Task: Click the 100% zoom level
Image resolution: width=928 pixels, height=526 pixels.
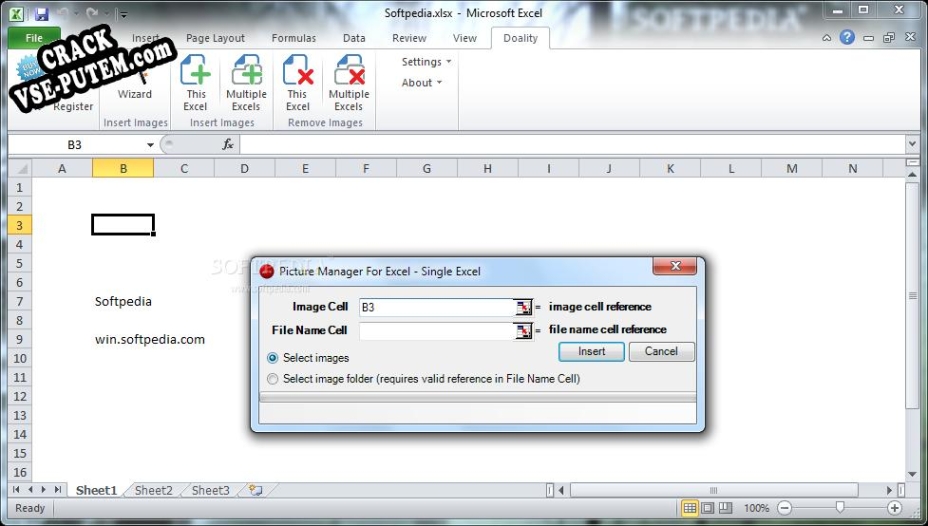Action: pos(756,508)
